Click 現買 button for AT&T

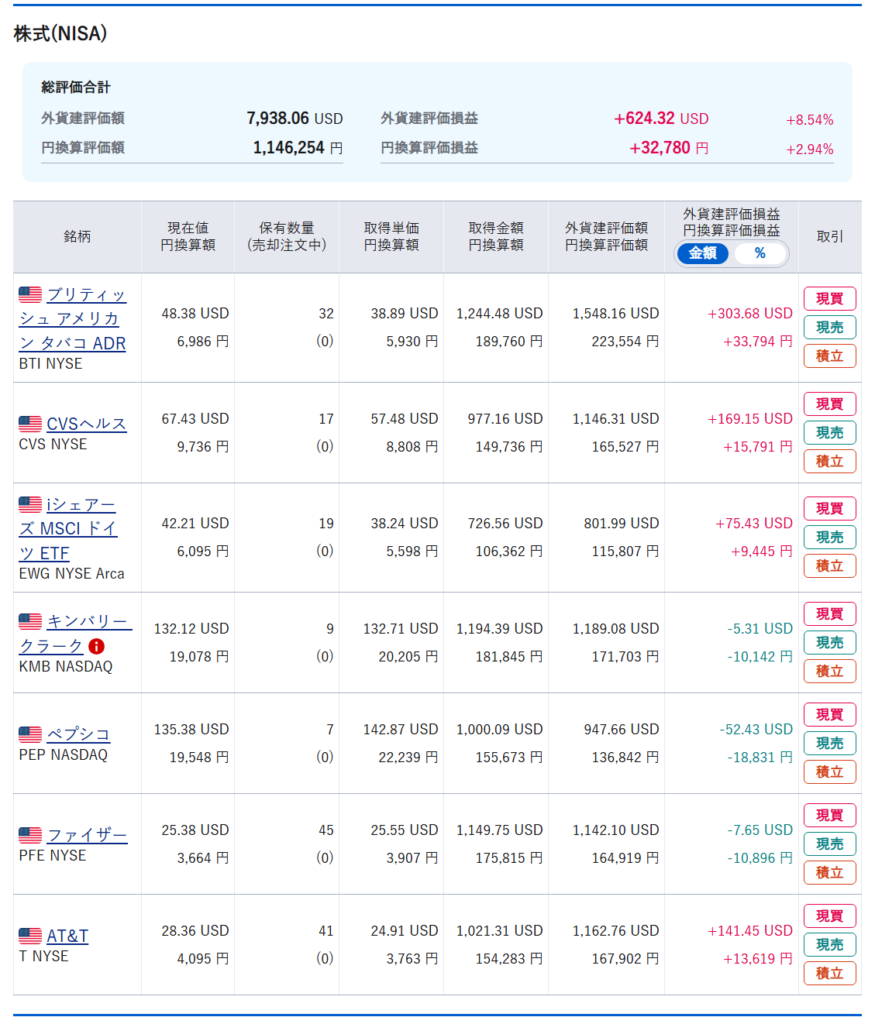[829, 916]
